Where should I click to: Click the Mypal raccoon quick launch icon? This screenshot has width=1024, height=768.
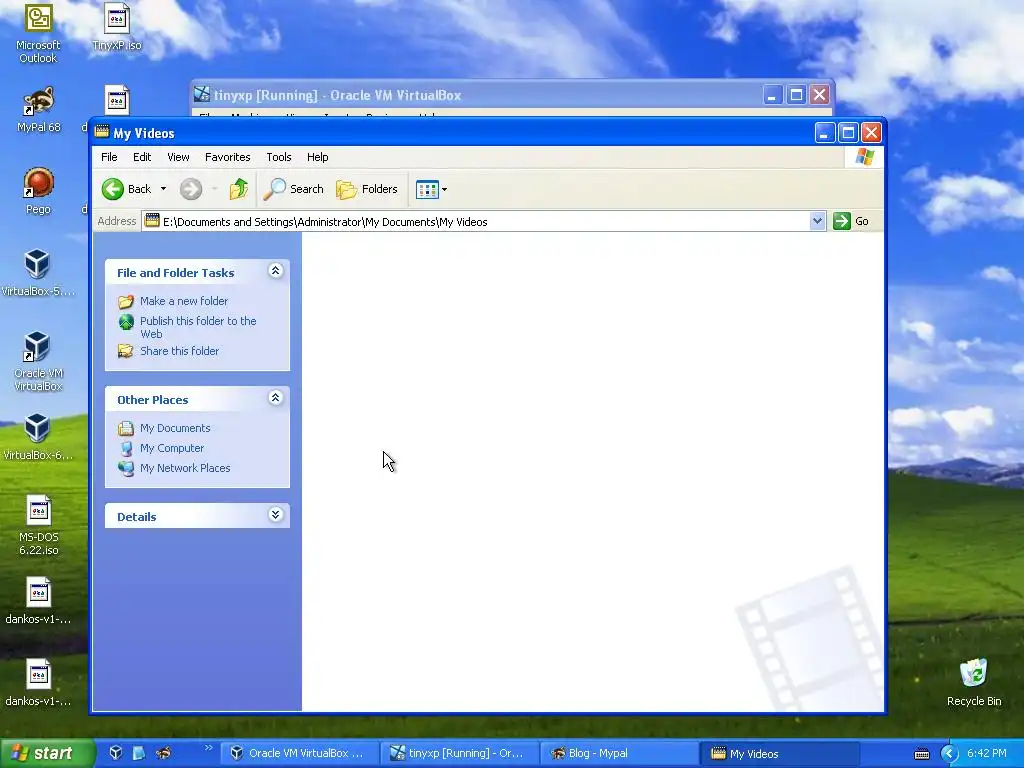tap(163, 753)
